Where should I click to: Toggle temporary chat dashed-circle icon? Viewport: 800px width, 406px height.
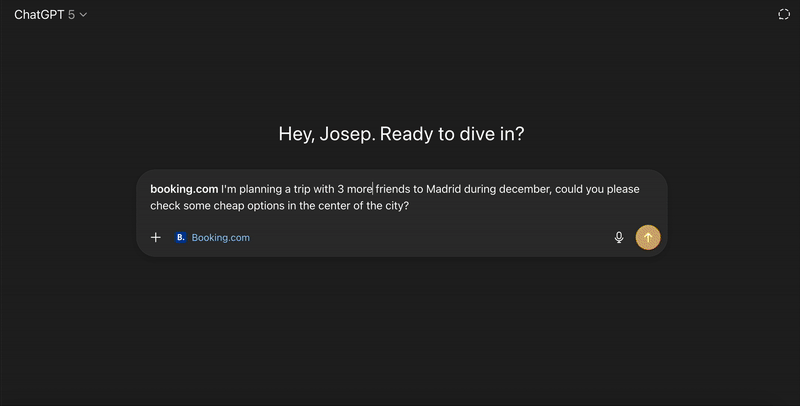[x=783, y=15]
